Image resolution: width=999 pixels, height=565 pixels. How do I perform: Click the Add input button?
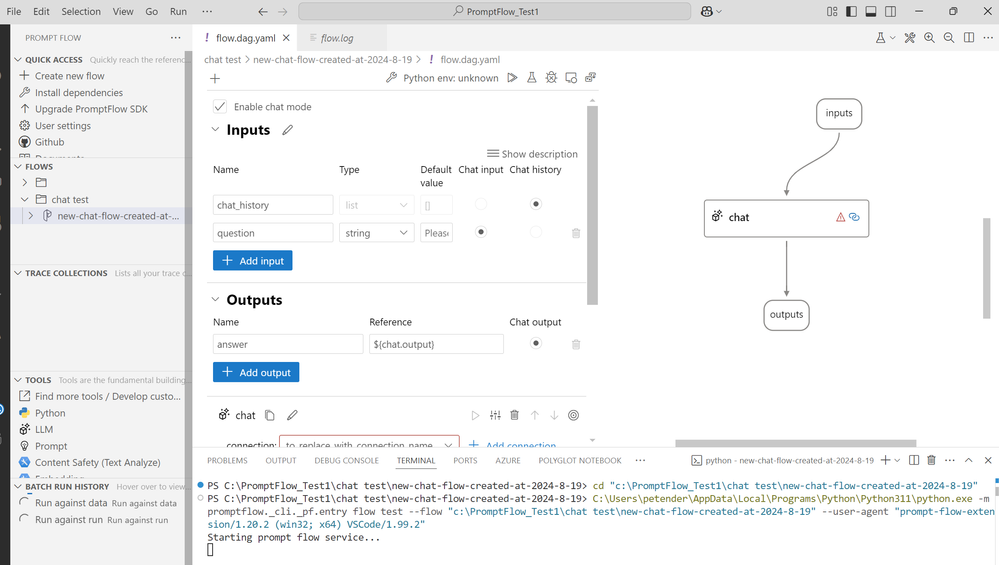tap(253, 261)
